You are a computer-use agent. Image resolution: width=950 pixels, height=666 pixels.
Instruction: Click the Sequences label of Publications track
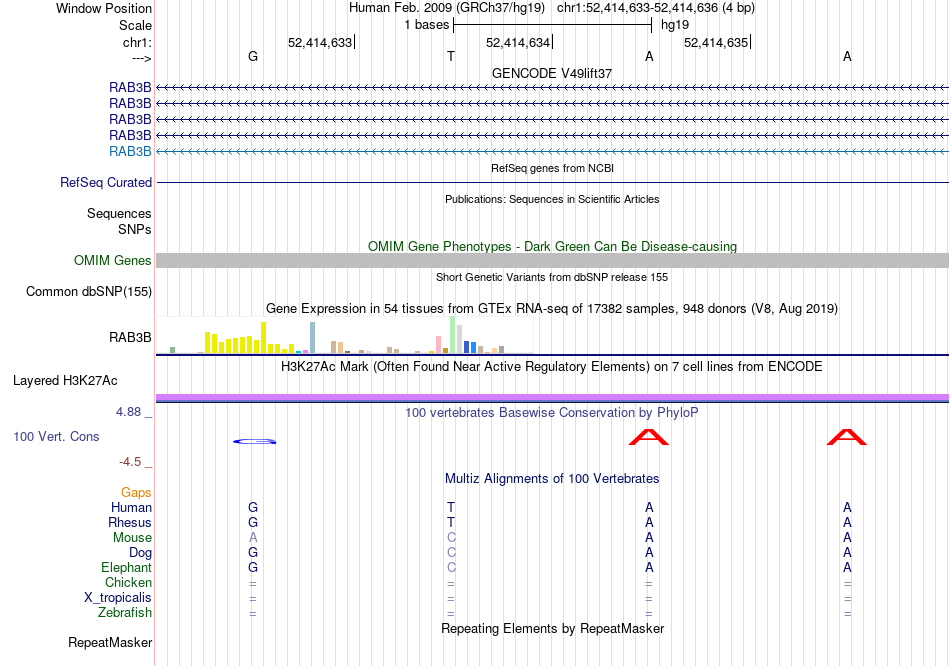tap(119, 213)
